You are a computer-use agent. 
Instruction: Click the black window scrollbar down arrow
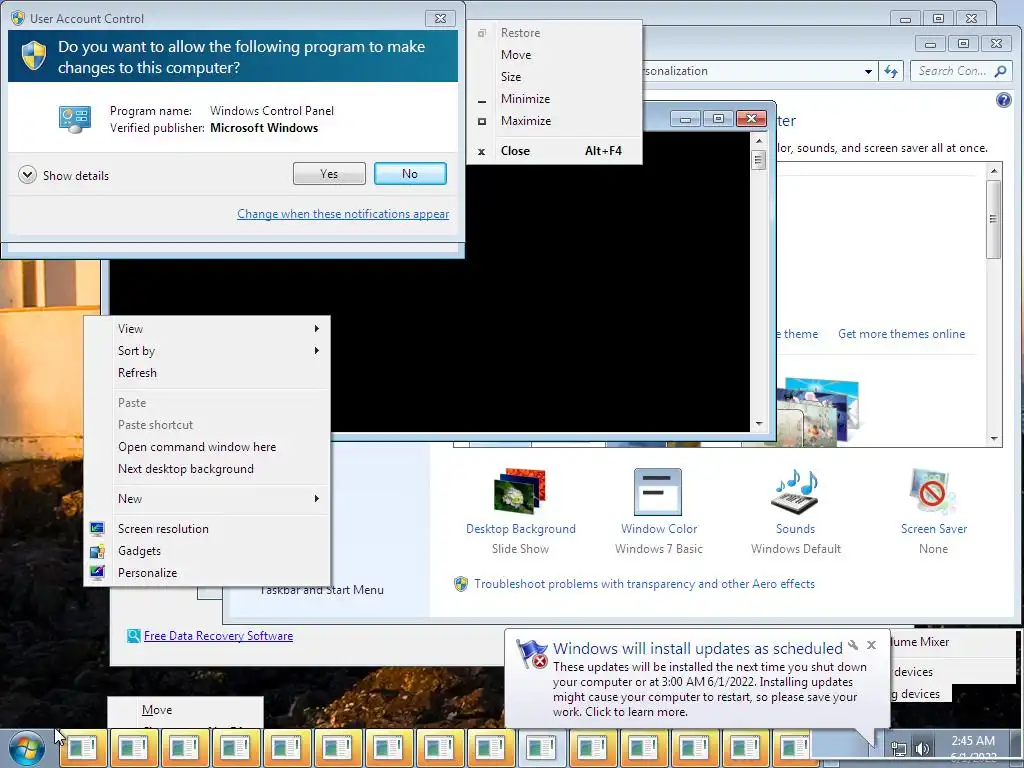pyautogui.click(x=758, y=424)
